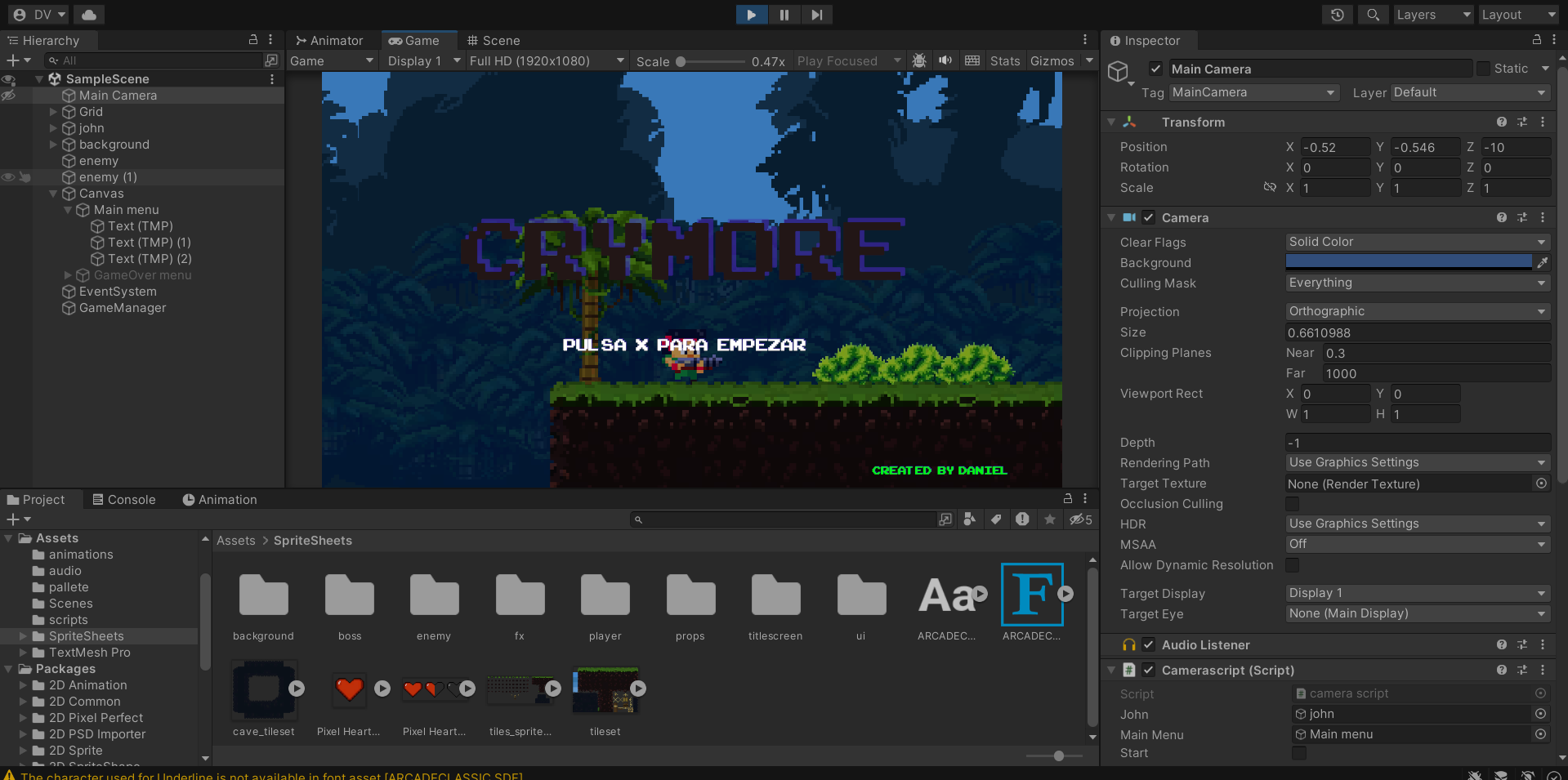Open the Display 1 selector in Game view
Viewport: 1568px width, 780px height.
pos(424,60)
